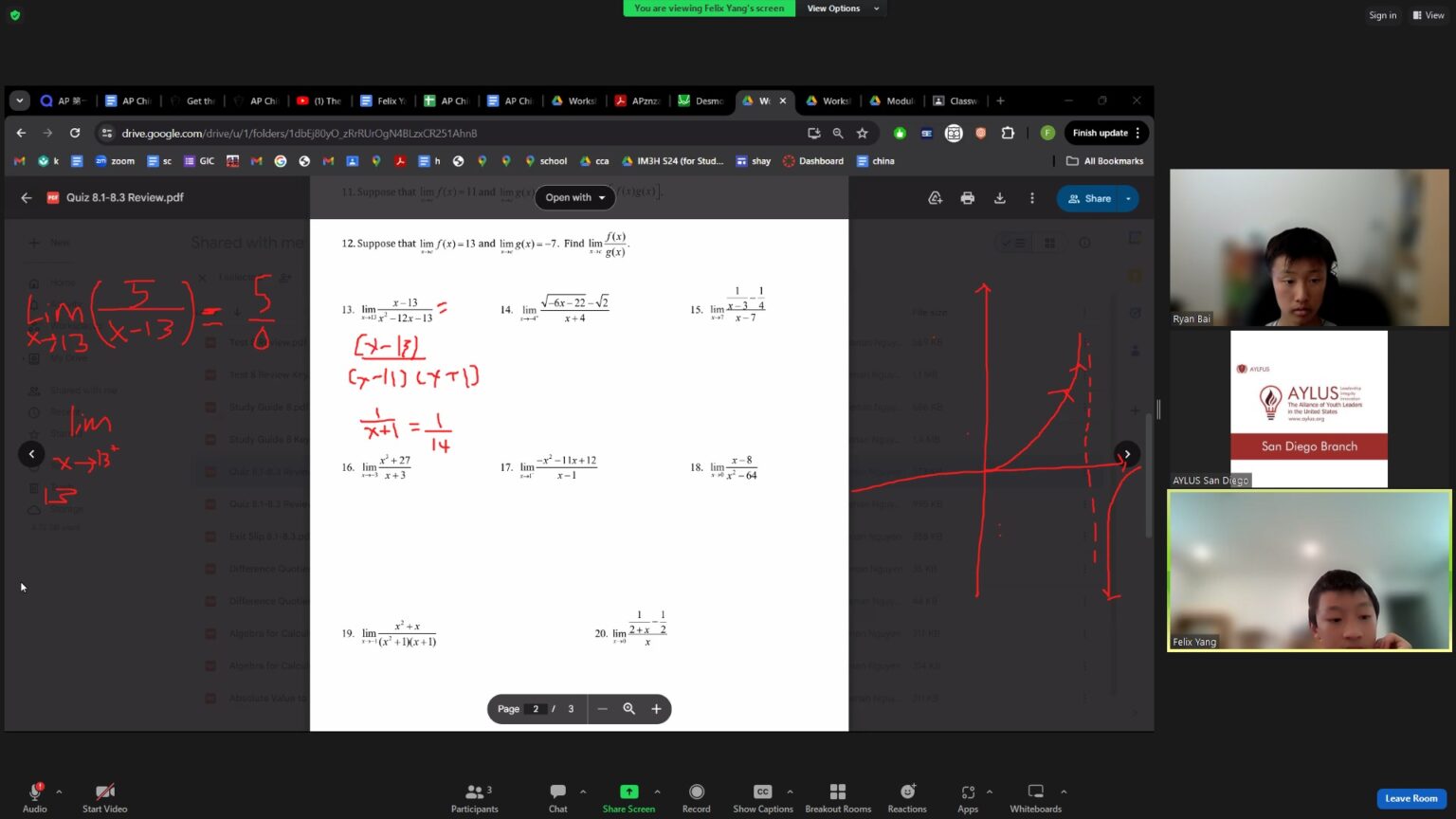Switch to the Felix Y browser tab
1456x819 pixels.
tap(383, 100)
